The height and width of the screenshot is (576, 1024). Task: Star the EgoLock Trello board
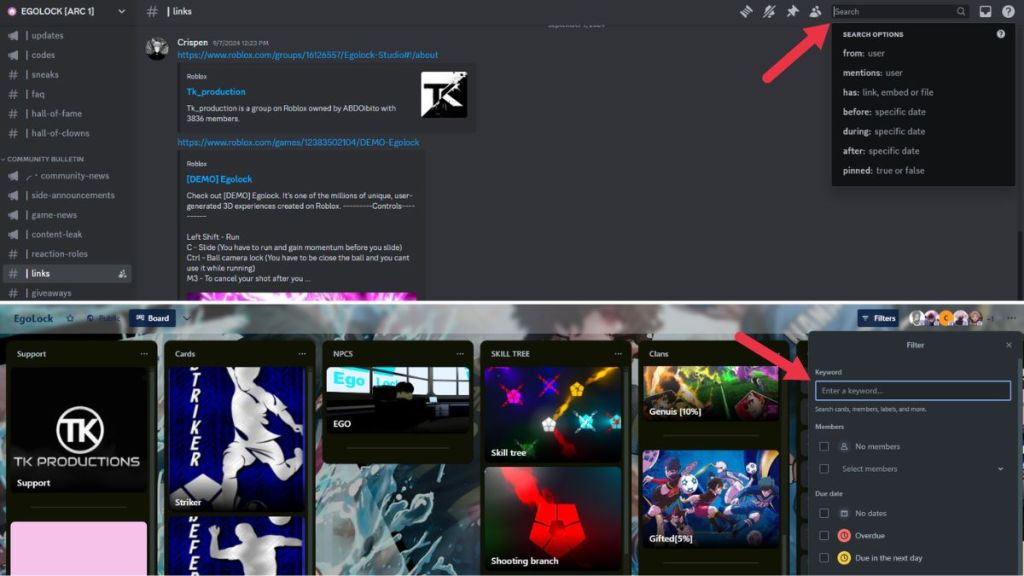70,319
